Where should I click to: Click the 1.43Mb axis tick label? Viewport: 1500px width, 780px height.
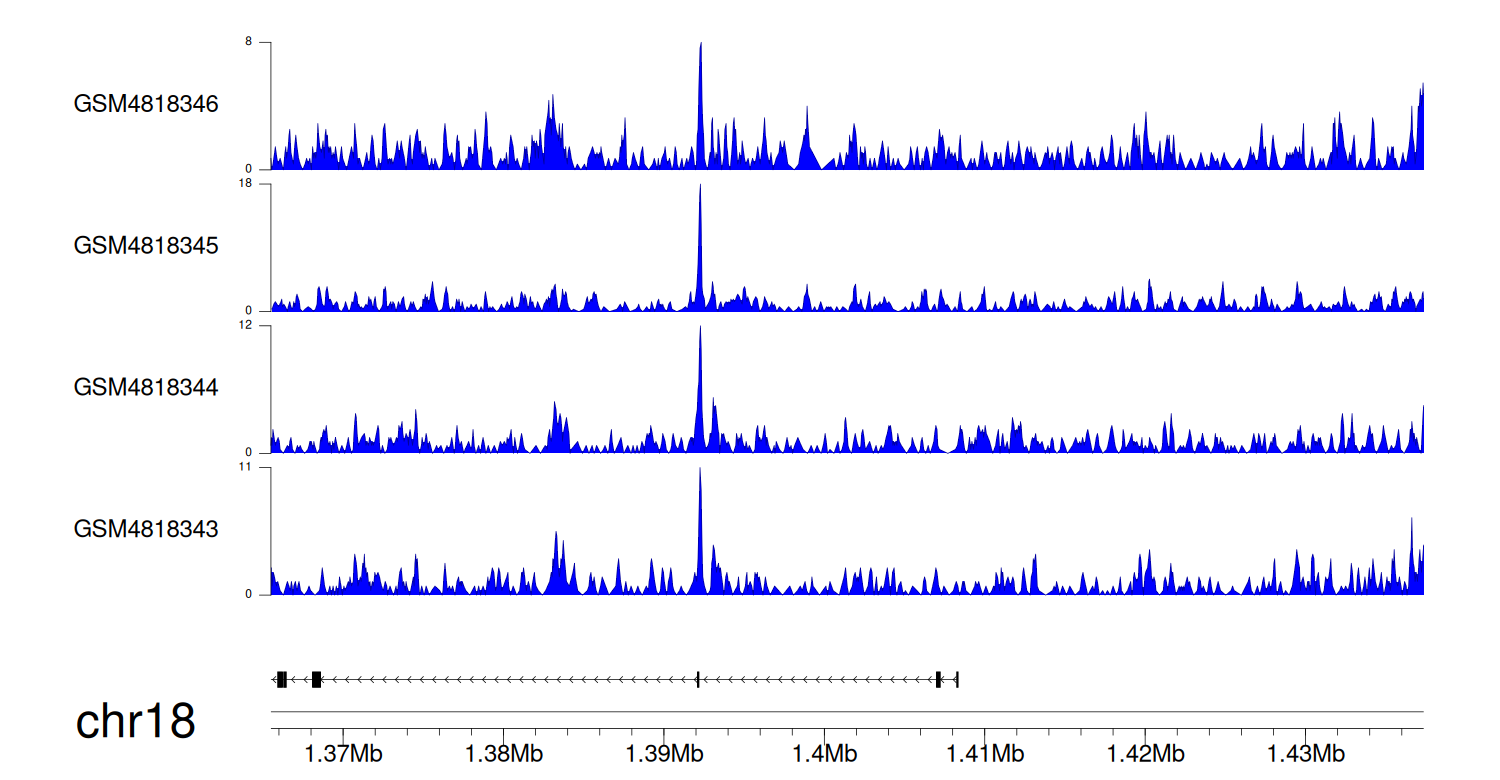pos(1305,753)
